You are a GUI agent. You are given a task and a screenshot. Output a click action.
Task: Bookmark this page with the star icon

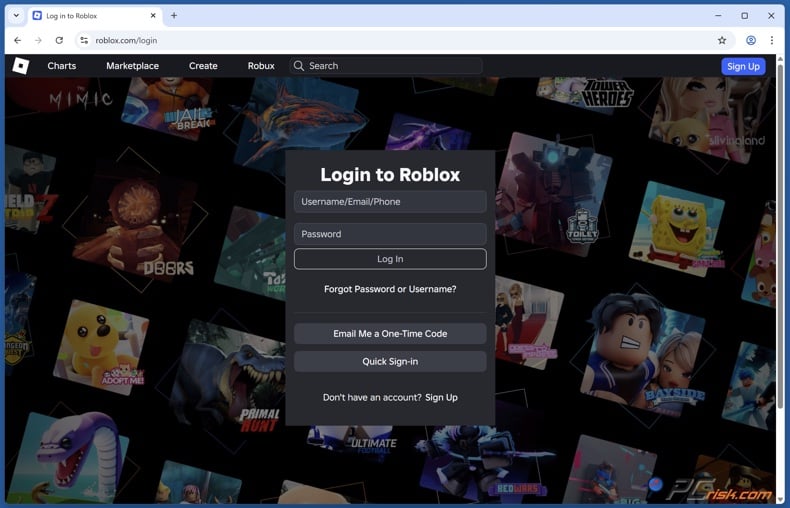[x=722, y=40]
